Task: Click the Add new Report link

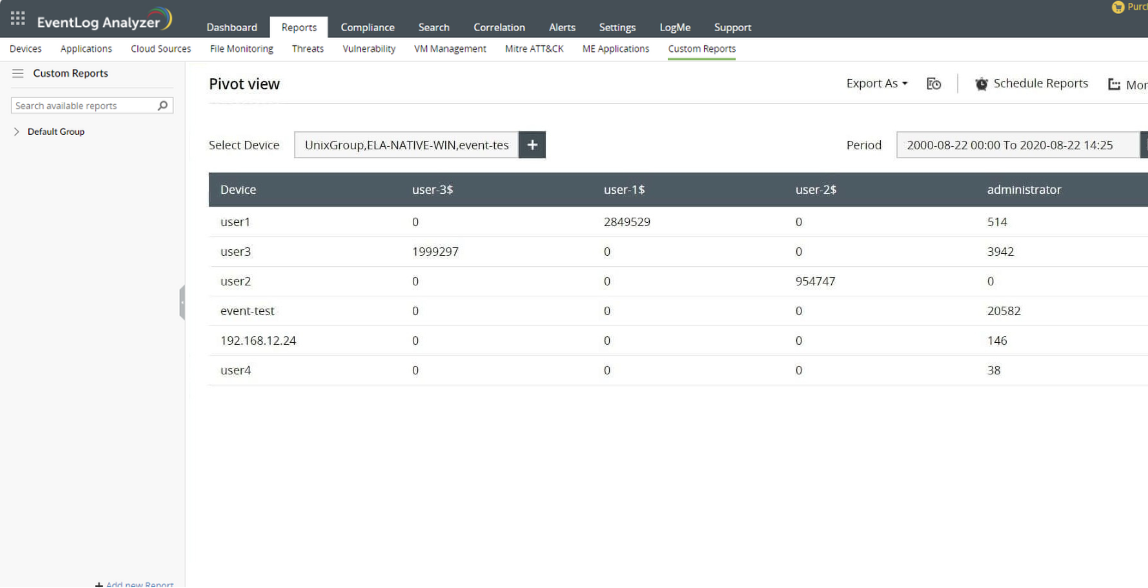Action: (x=135, y=584)
